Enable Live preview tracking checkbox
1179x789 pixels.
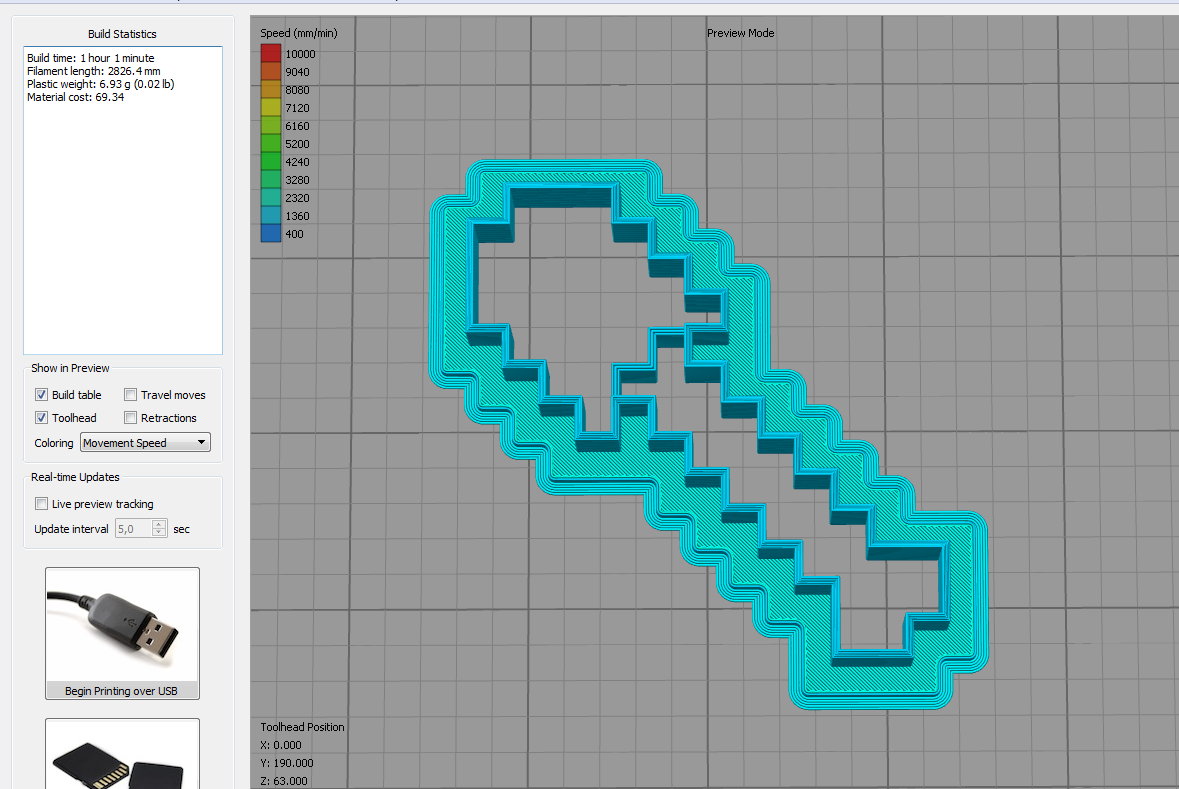41,504
